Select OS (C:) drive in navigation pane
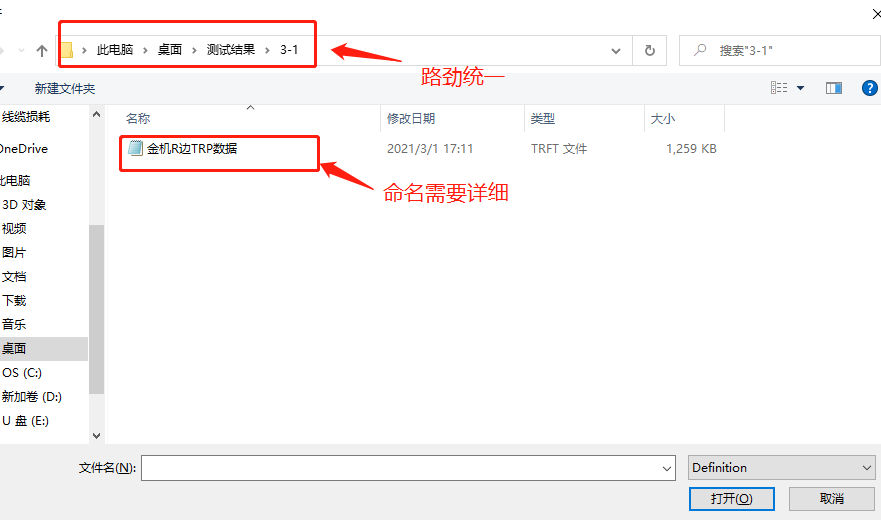This screenshot has width=881, height=520. (x=22, y=373)
